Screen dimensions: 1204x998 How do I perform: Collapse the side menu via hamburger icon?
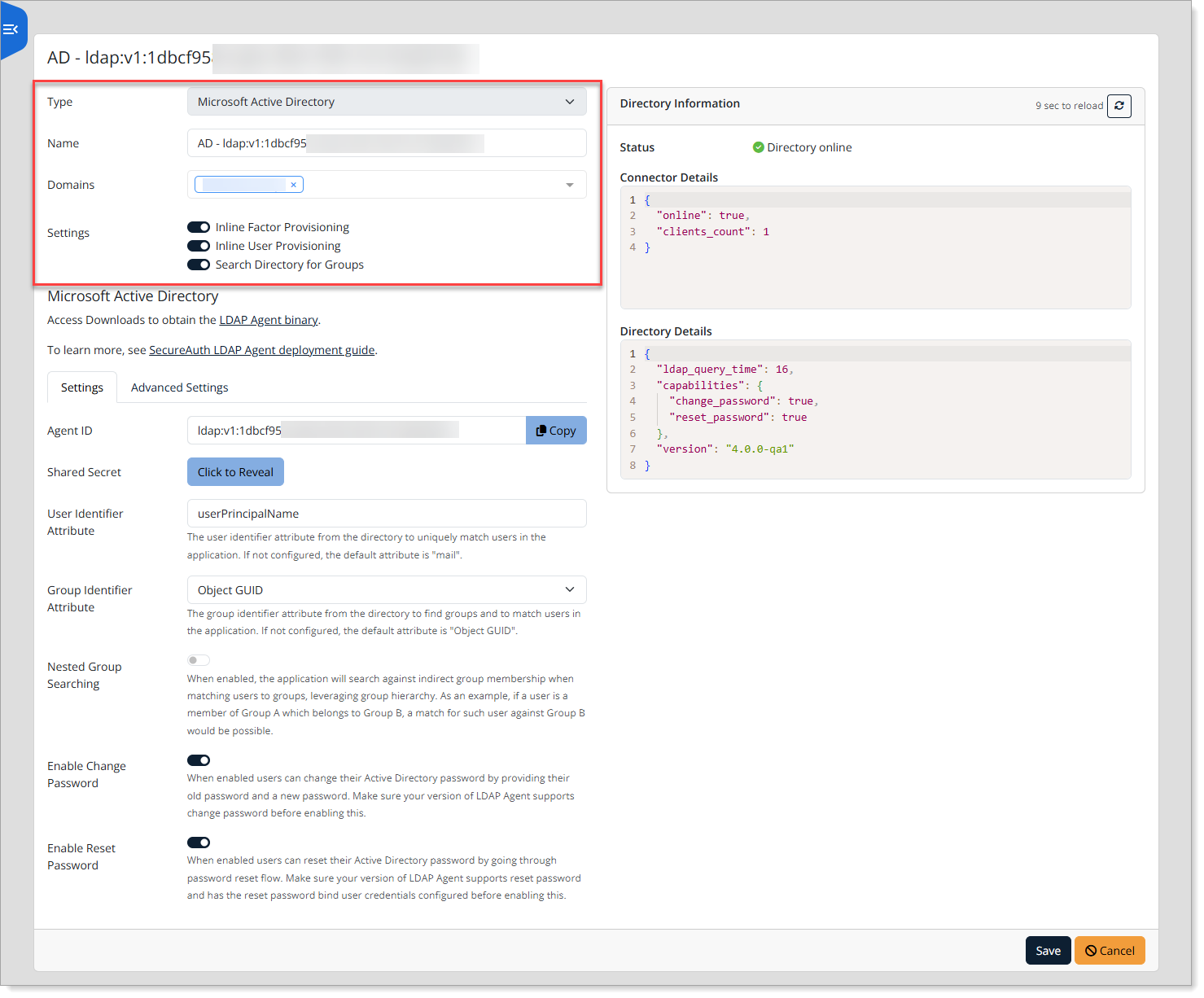click(x=11, y=29)
